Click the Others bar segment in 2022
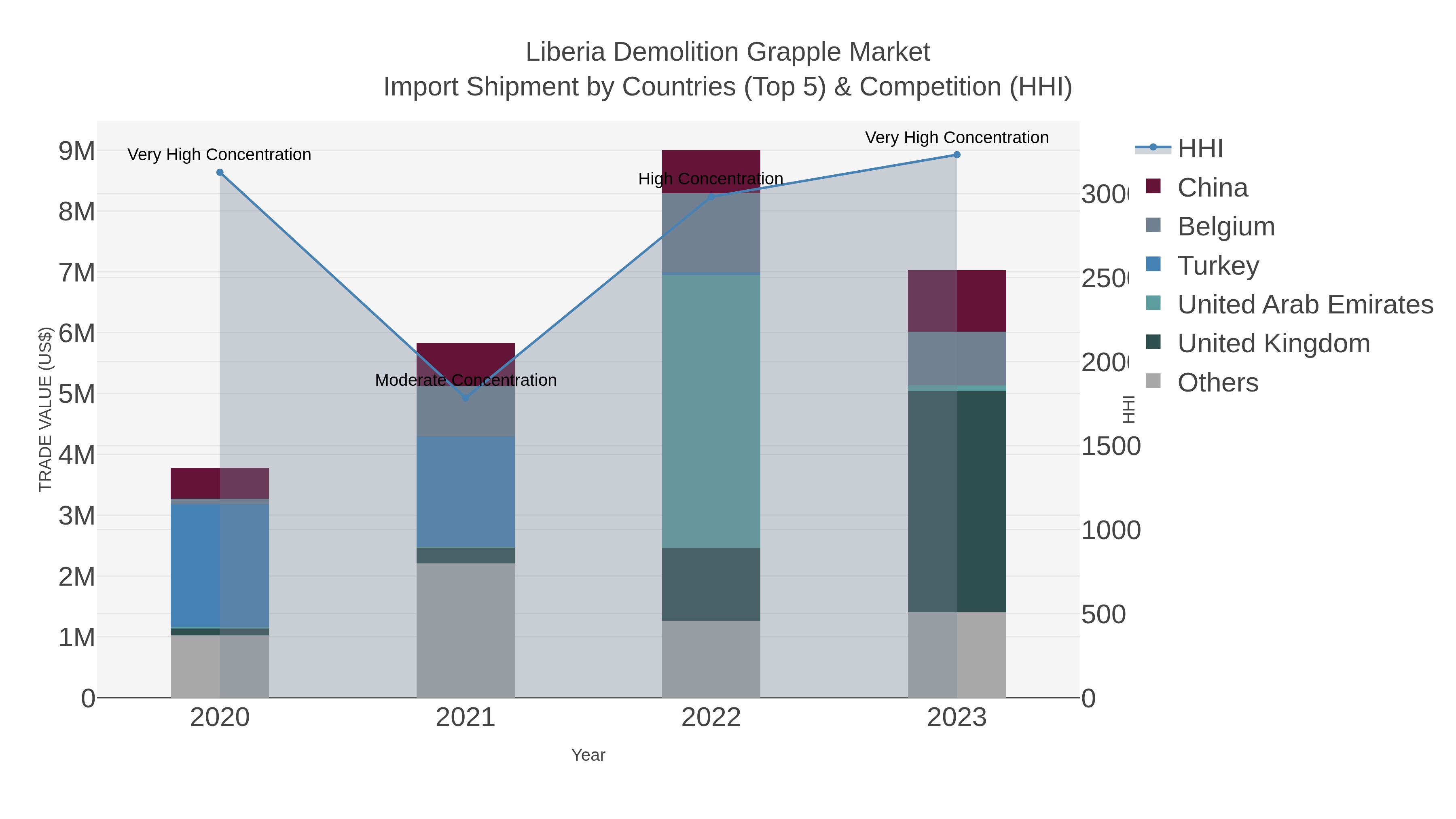Viewport: 1456px width, 819px height. [x=711, y=659]
